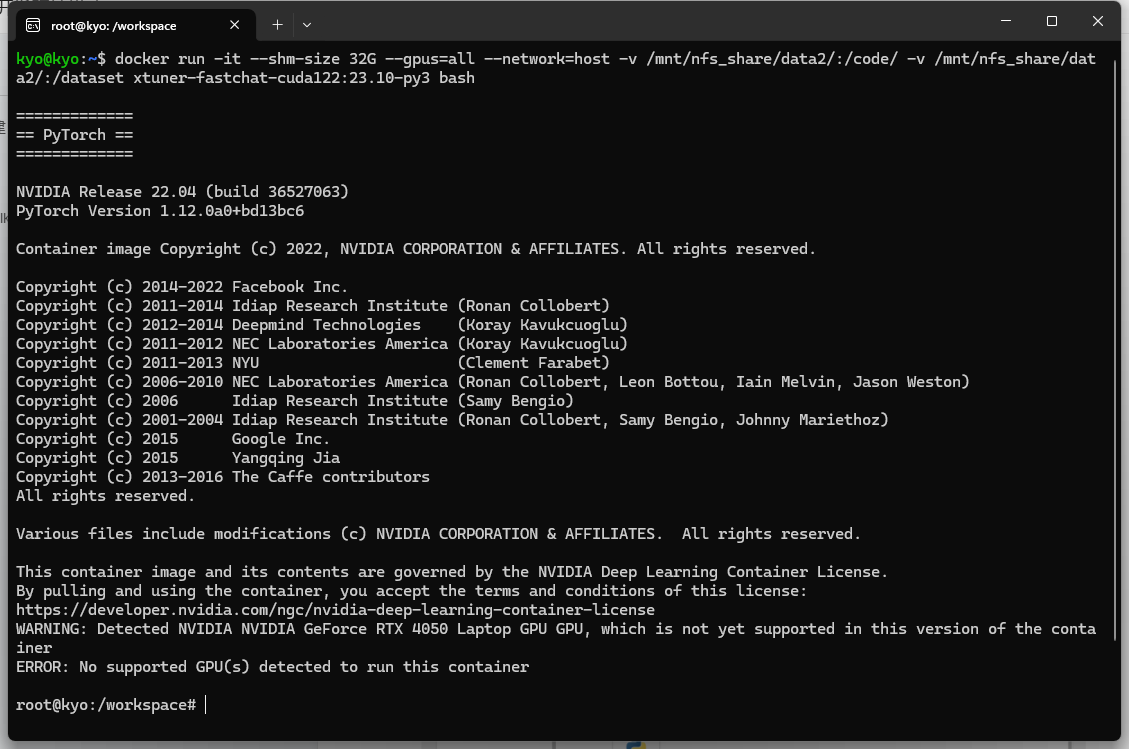Close the root@kyo: /workspace tab
Image resolution: width=1129 pixels, height=749 pixels.
pos(236,25)
